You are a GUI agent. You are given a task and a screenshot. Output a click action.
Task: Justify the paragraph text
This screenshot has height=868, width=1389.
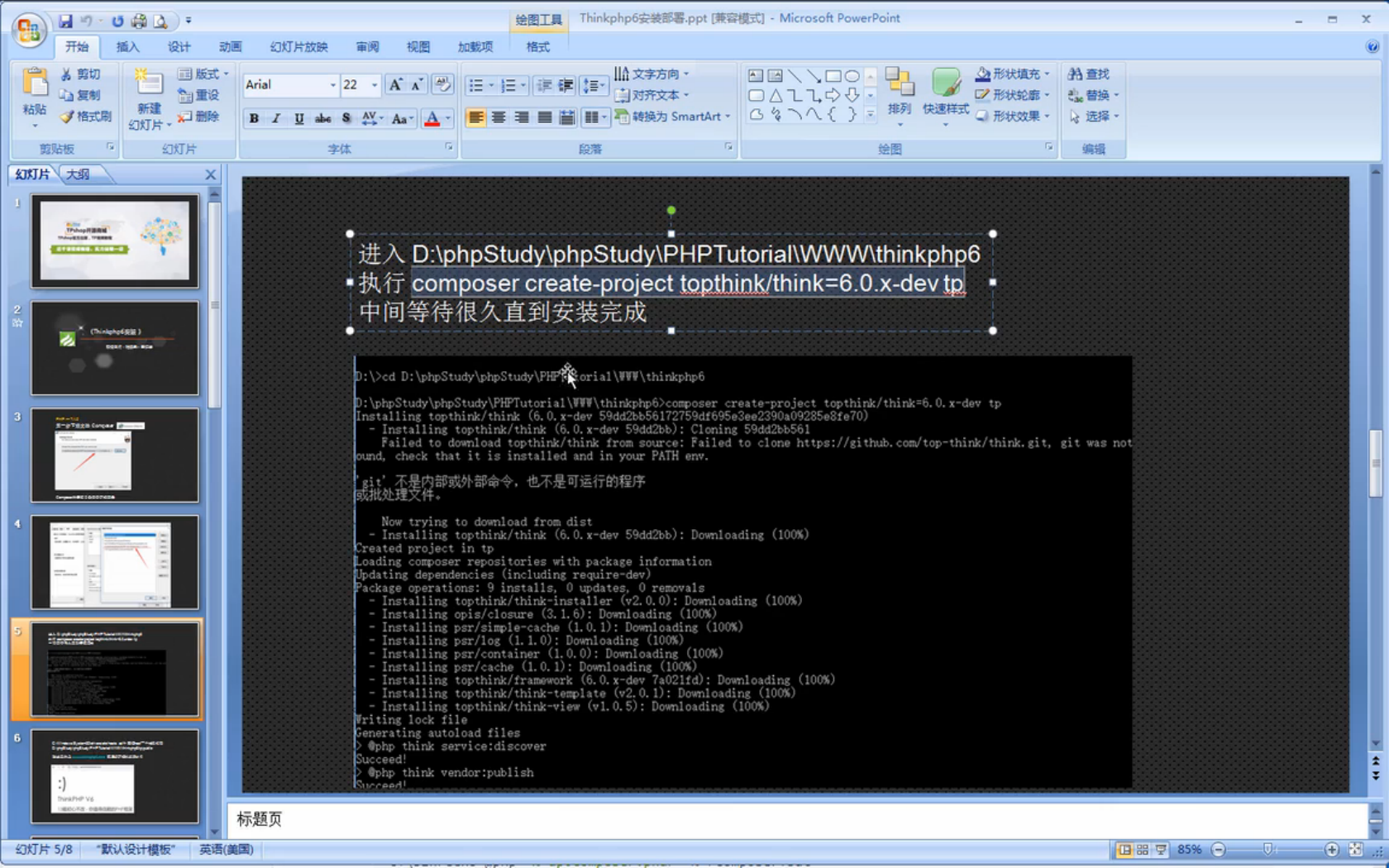click(x=544, y=118)
